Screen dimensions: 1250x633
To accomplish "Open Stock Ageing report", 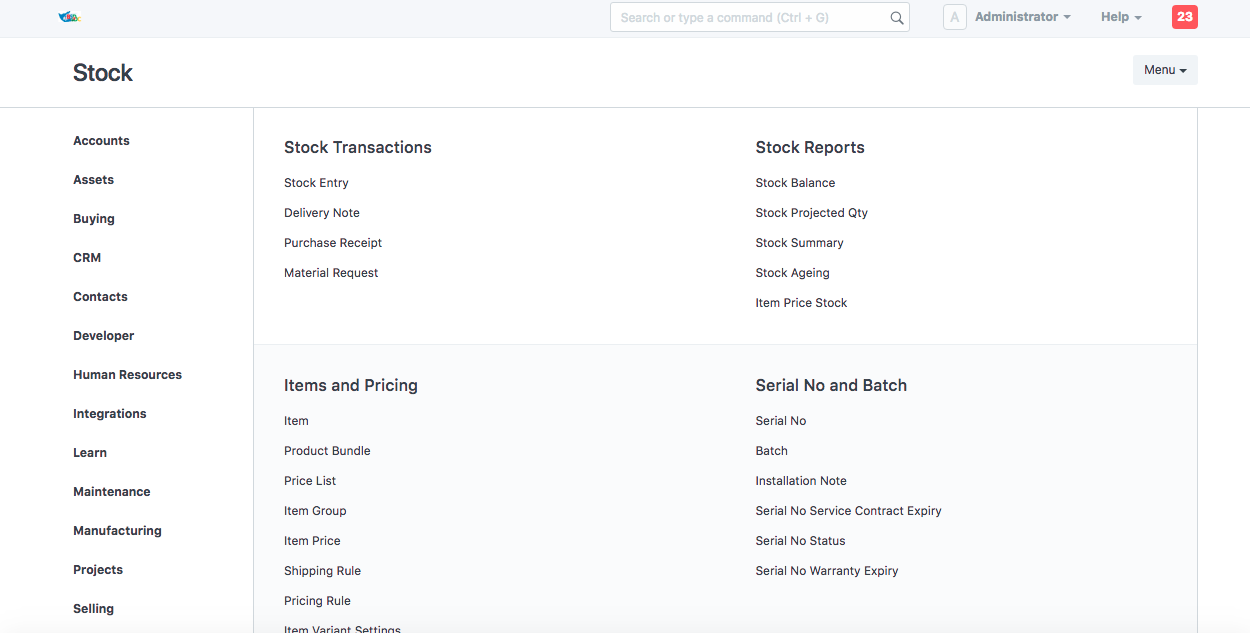I will pos(793,273).
